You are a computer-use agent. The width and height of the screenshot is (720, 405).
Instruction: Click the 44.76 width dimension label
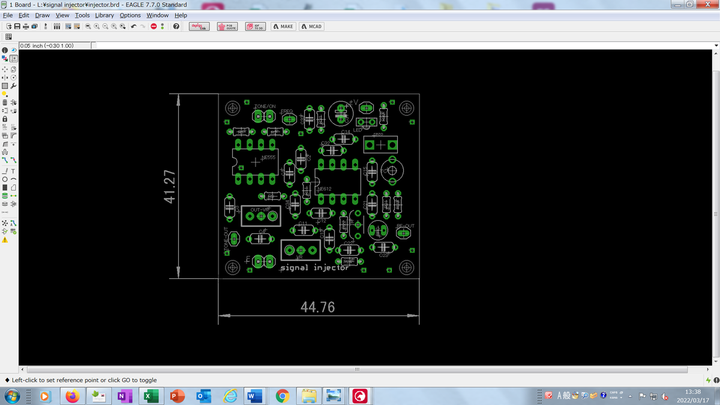click(317, 307)
